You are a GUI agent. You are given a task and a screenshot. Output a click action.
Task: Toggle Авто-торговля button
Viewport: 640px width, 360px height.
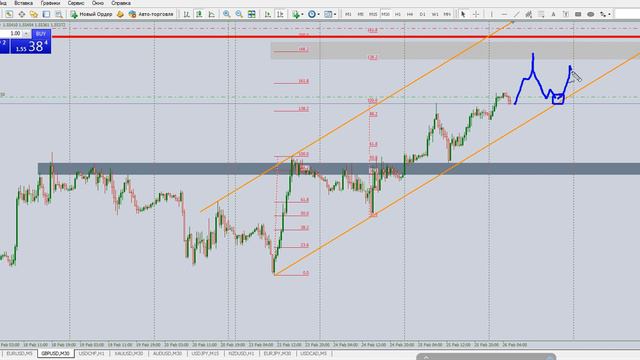[151, 14]
